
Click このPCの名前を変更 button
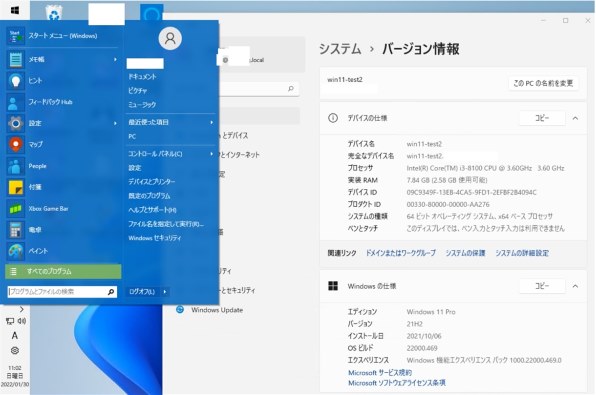click(x=543, y=83)
